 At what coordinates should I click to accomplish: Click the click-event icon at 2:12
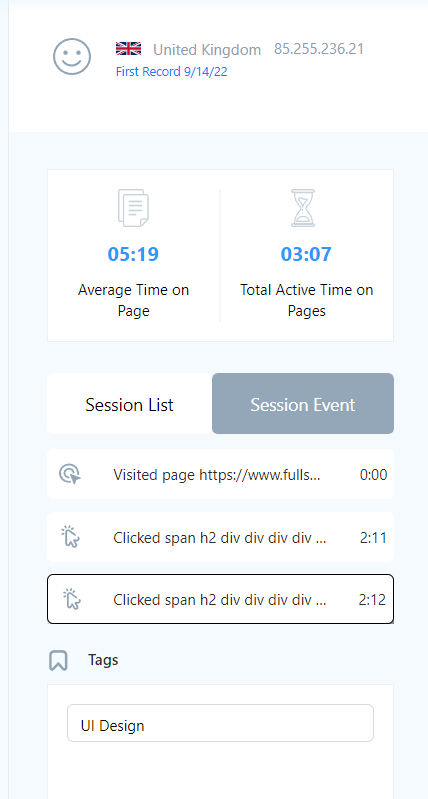coord(71,599)
